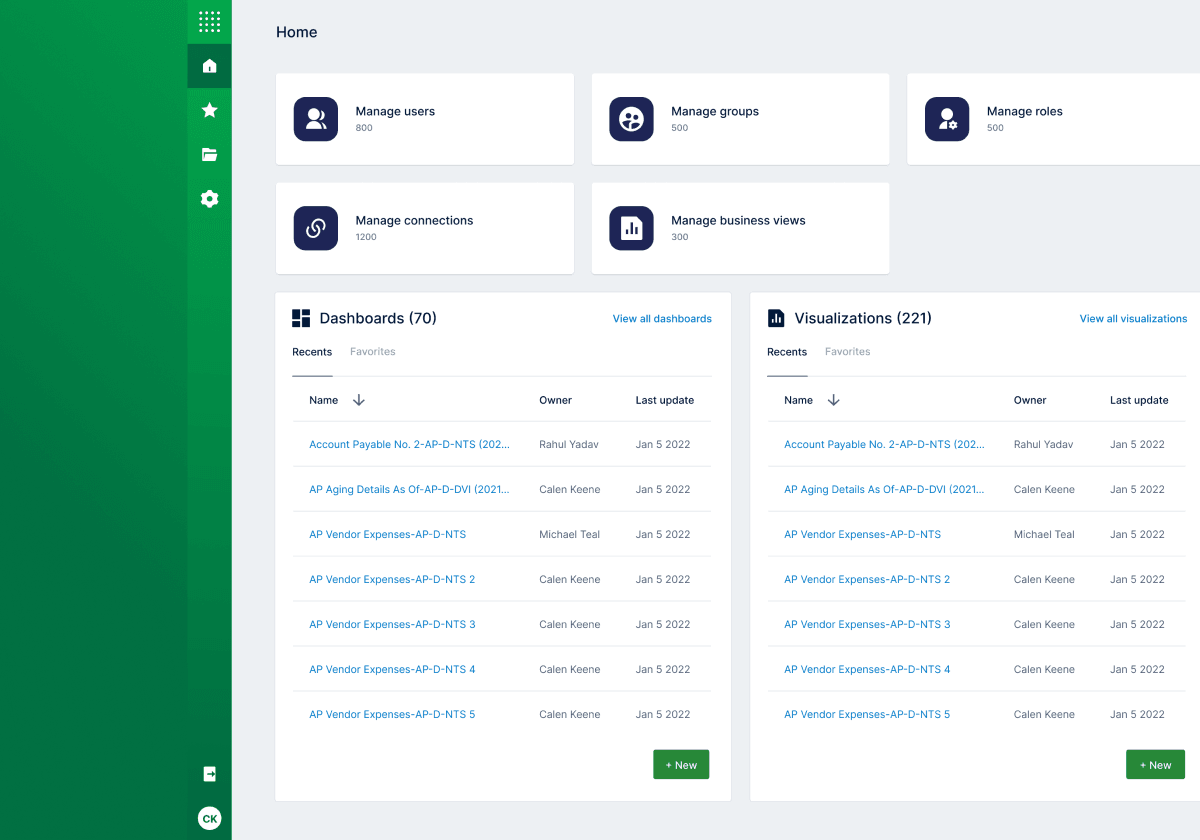Open the app launcher grid icon
The height and width of the screenshot is (840, 1200).
[209, 21]
